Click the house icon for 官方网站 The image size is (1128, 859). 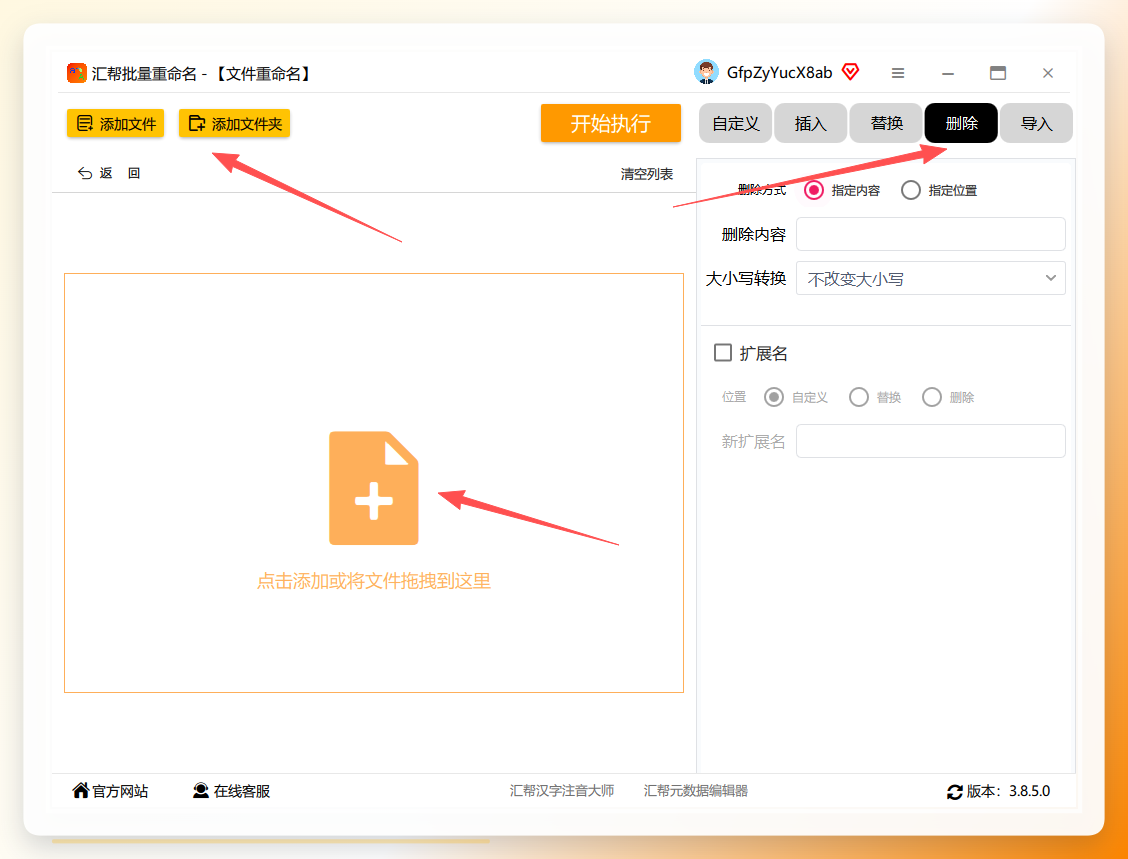[81, 791]
